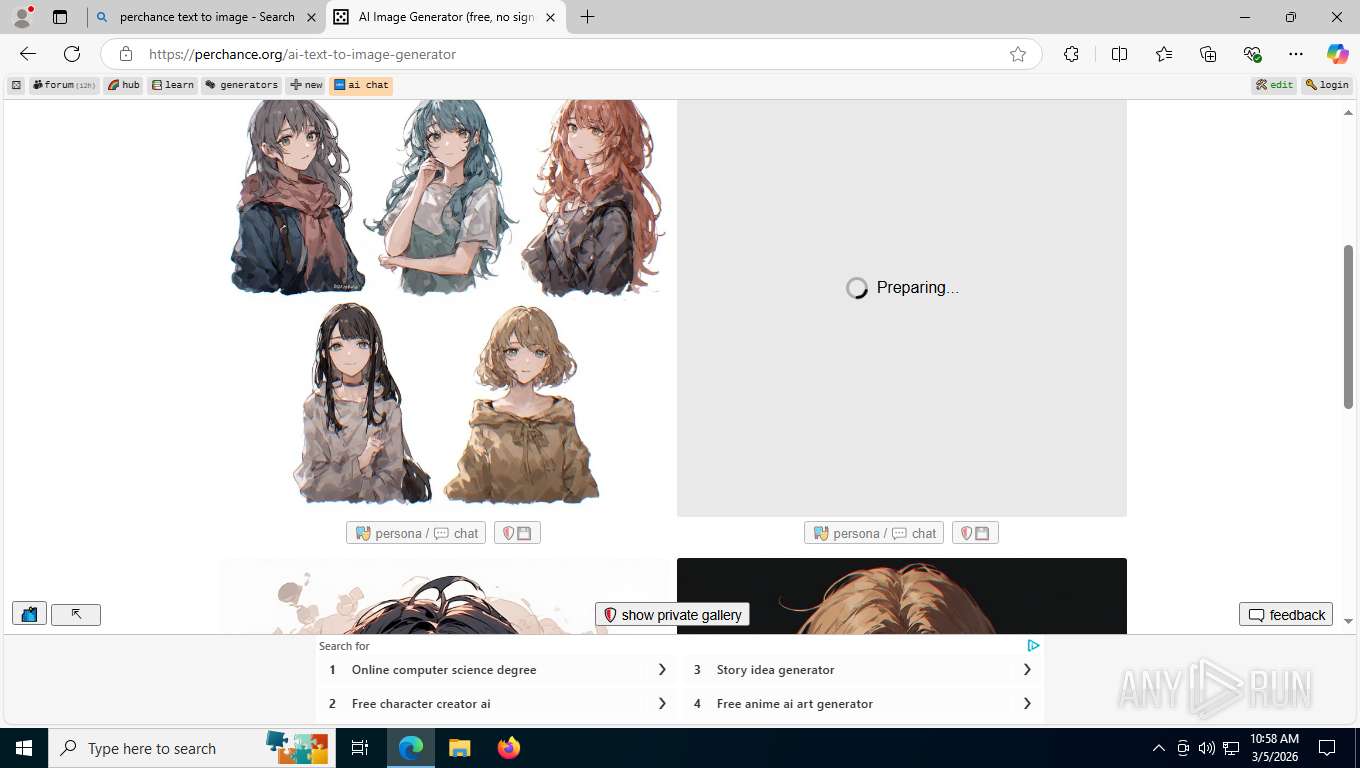Open the brown-haired character on black thumbnail
Viewport: 1360px width, 768px height.
coord(902,597)
